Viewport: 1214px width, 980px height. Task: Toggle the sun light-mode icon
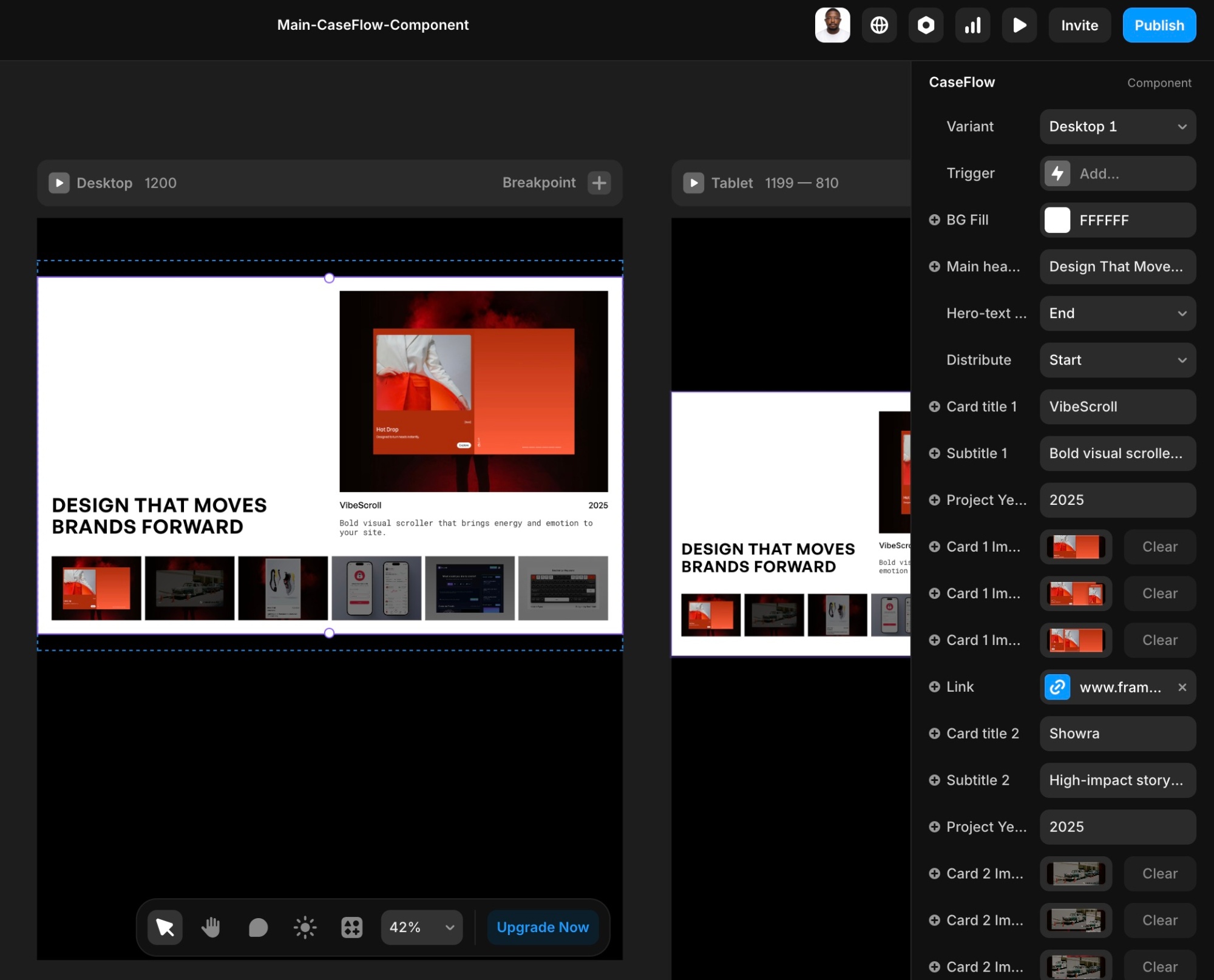click(x=305, y=927)
